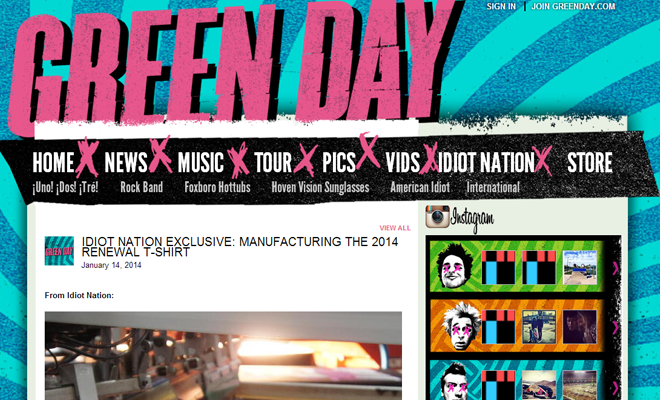Click the VIEW ALL news link
660x400 pixels.
click(x=395, y=228)
